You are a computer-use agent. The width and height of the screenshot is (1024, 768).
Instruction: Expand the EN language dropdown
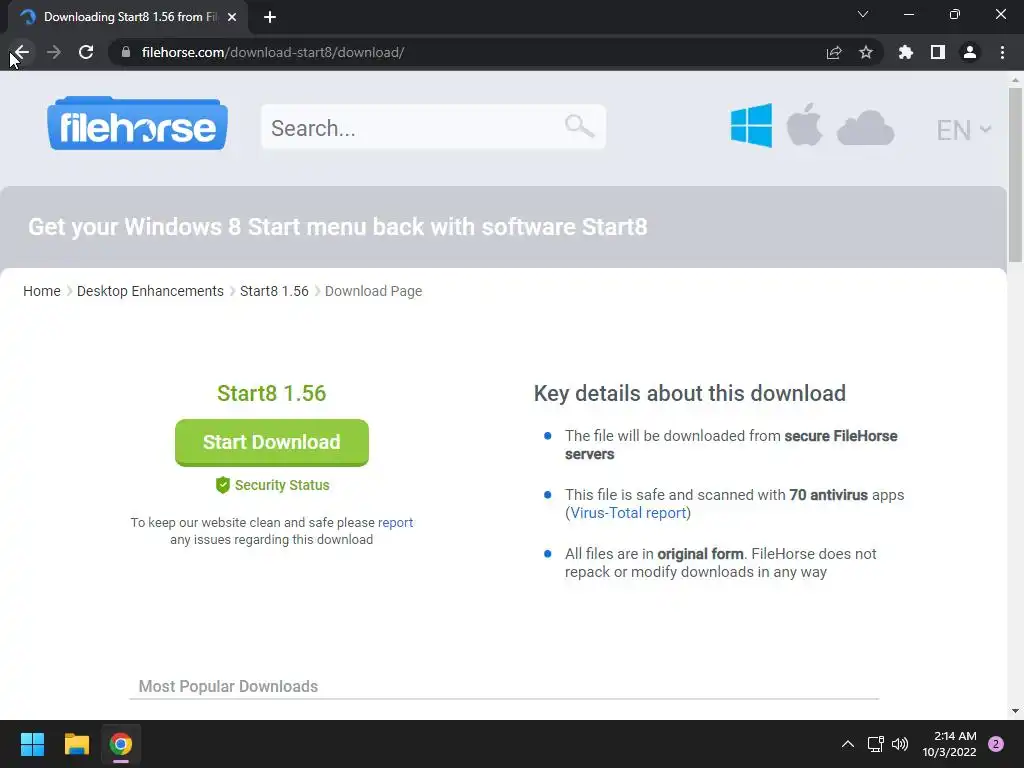[x=964, y=129]
